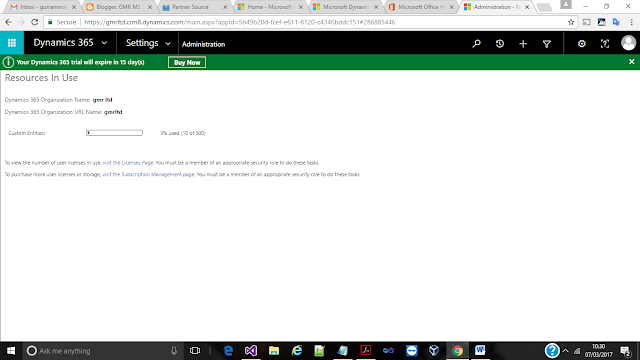Click the browser back arrow

coord(8,22)
